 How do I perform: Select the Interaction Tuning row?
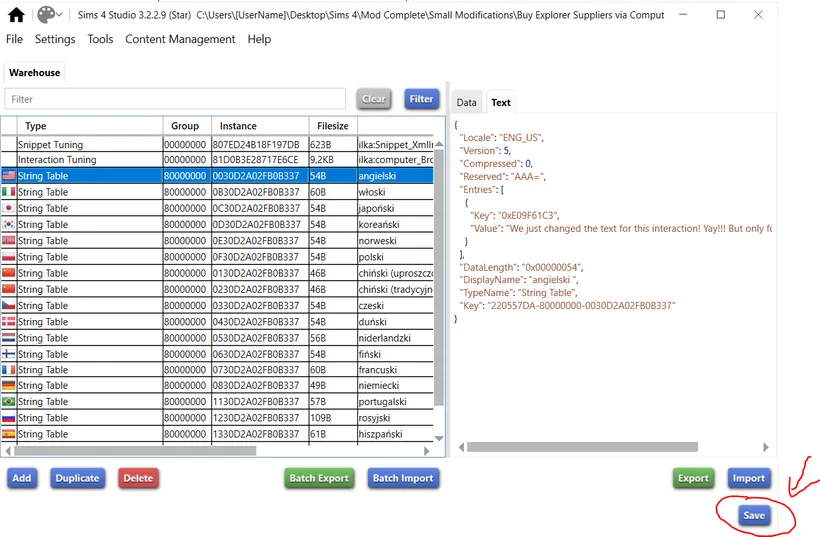57,160
